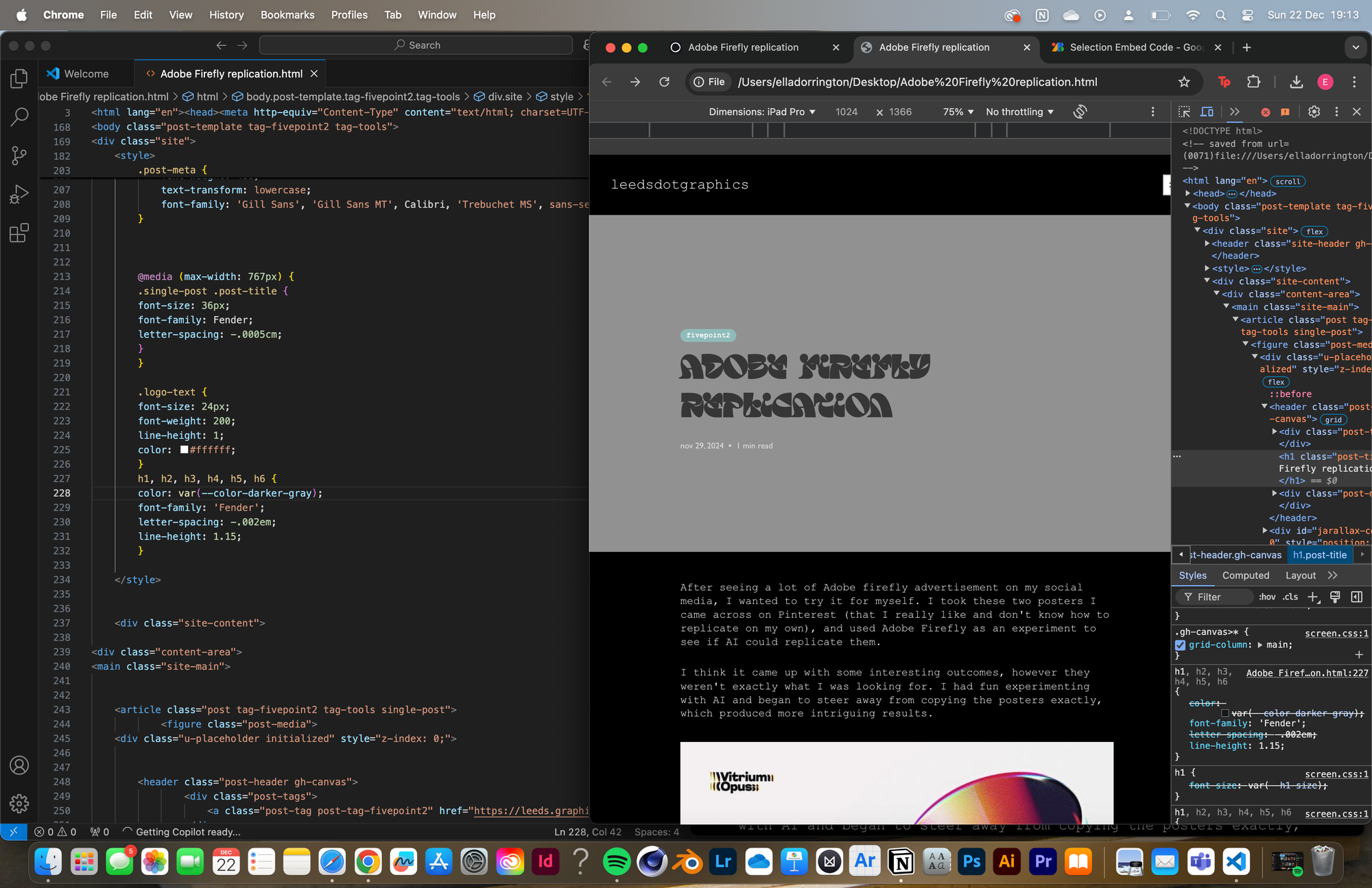The image size is (1372, 888).
Task: Open VS Code Manage gear icon
Action: click(19, 803)
